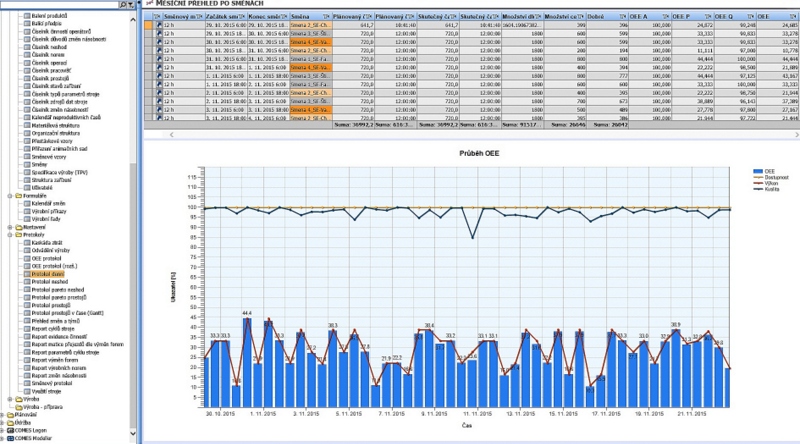Click the table horizontal scroll right arrow

[x=796, y=135]
